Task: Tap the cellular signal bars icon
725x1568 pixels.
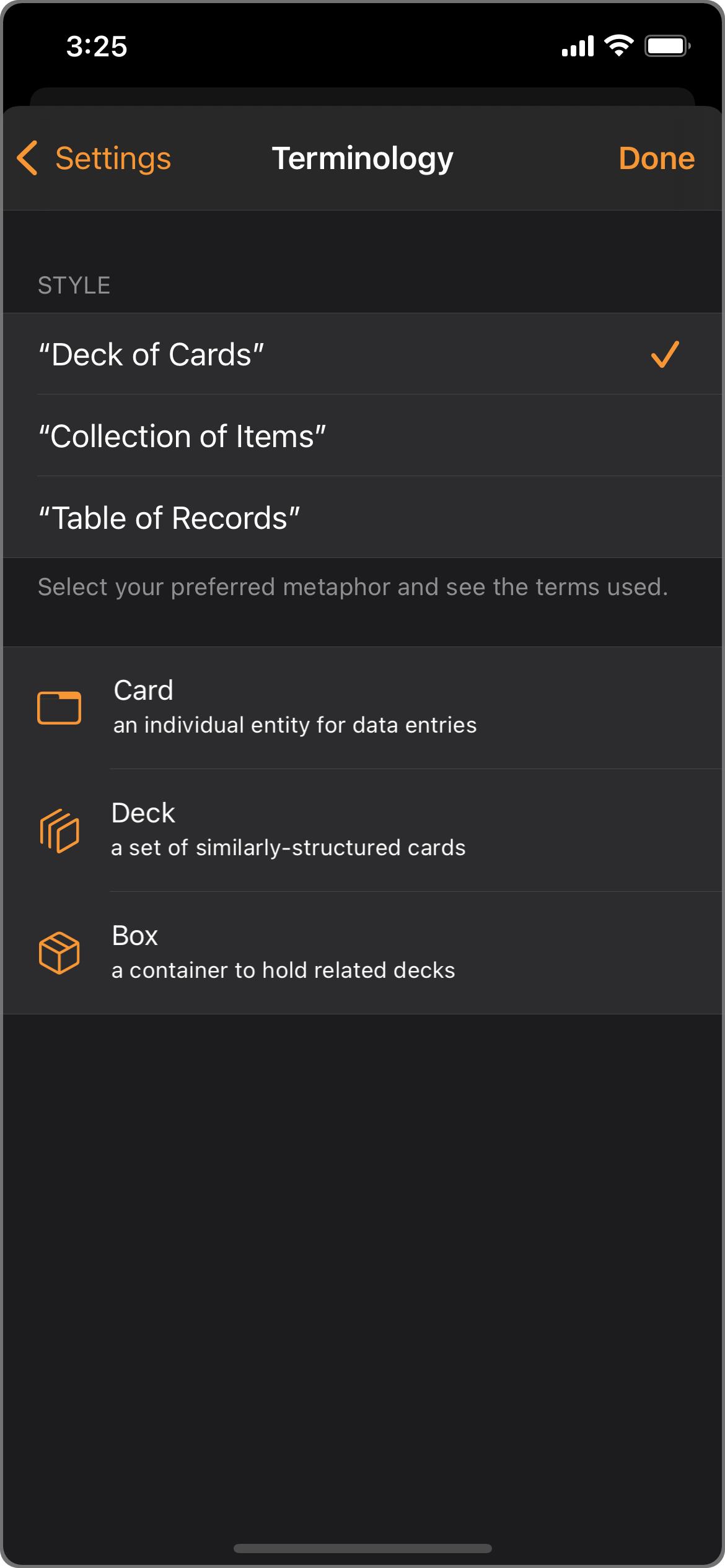Action: (x=577, y=46)
